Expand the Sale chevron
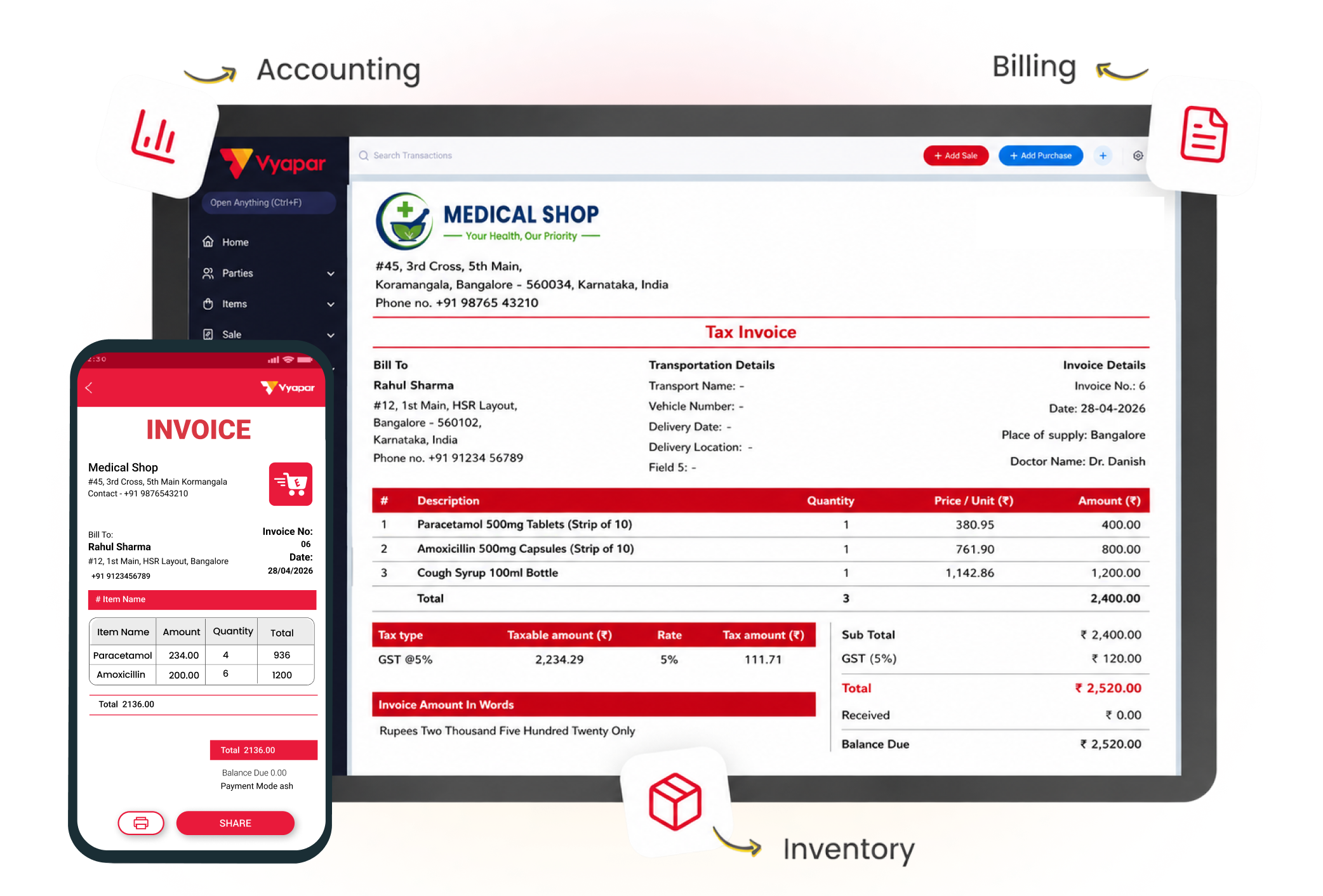Screen dimensions: 1323x896 [331, 335]
